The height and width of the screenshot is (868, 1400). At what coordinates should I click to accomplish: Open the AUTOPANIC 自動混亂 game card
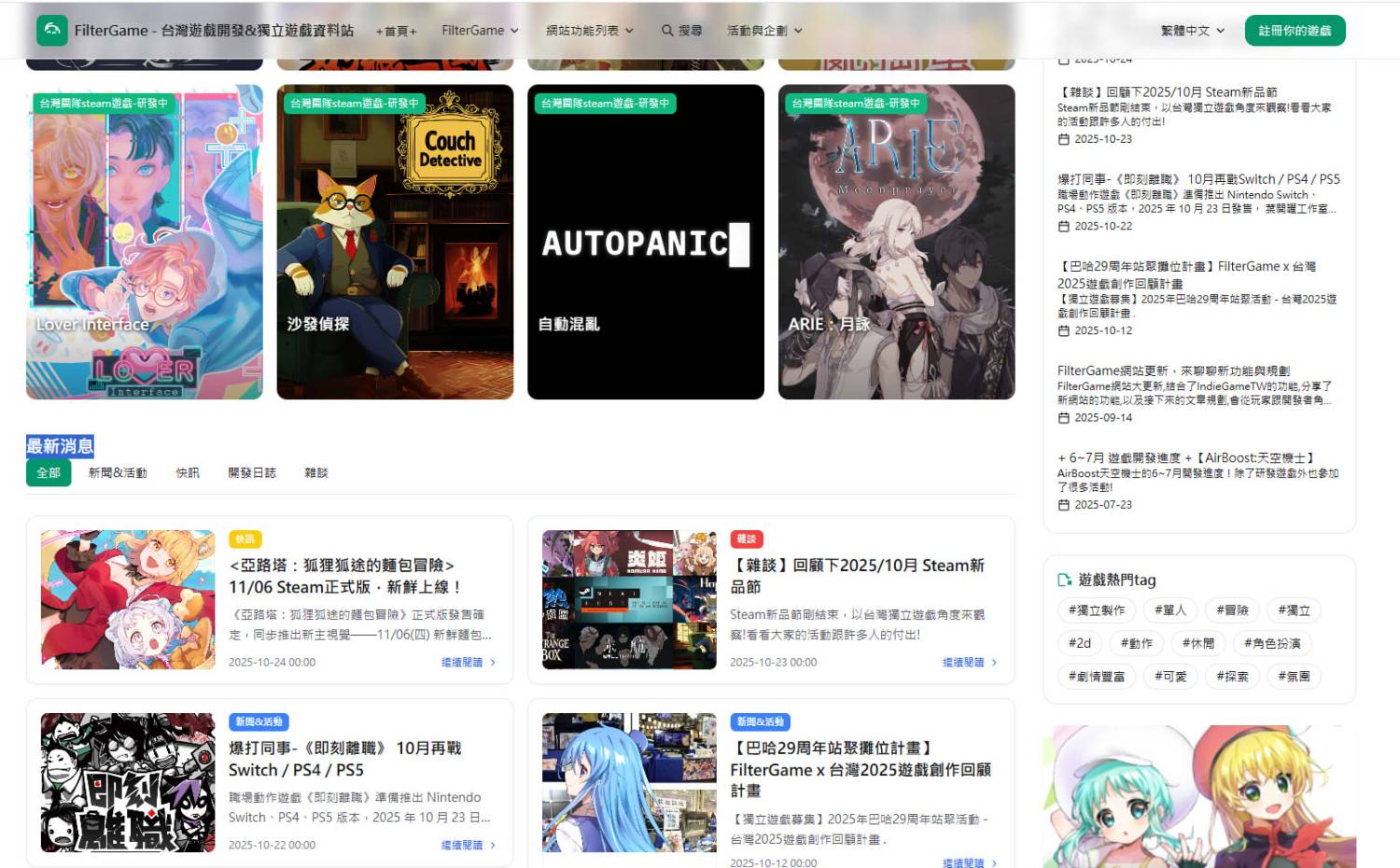pyautogui.click(x=645, y=243)
